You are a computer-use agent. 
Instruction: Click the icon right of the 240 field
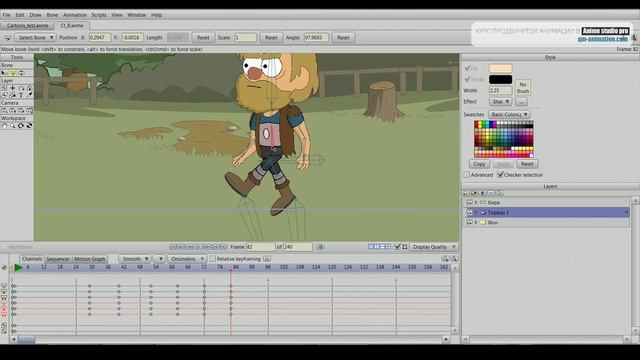pos(320,247)
